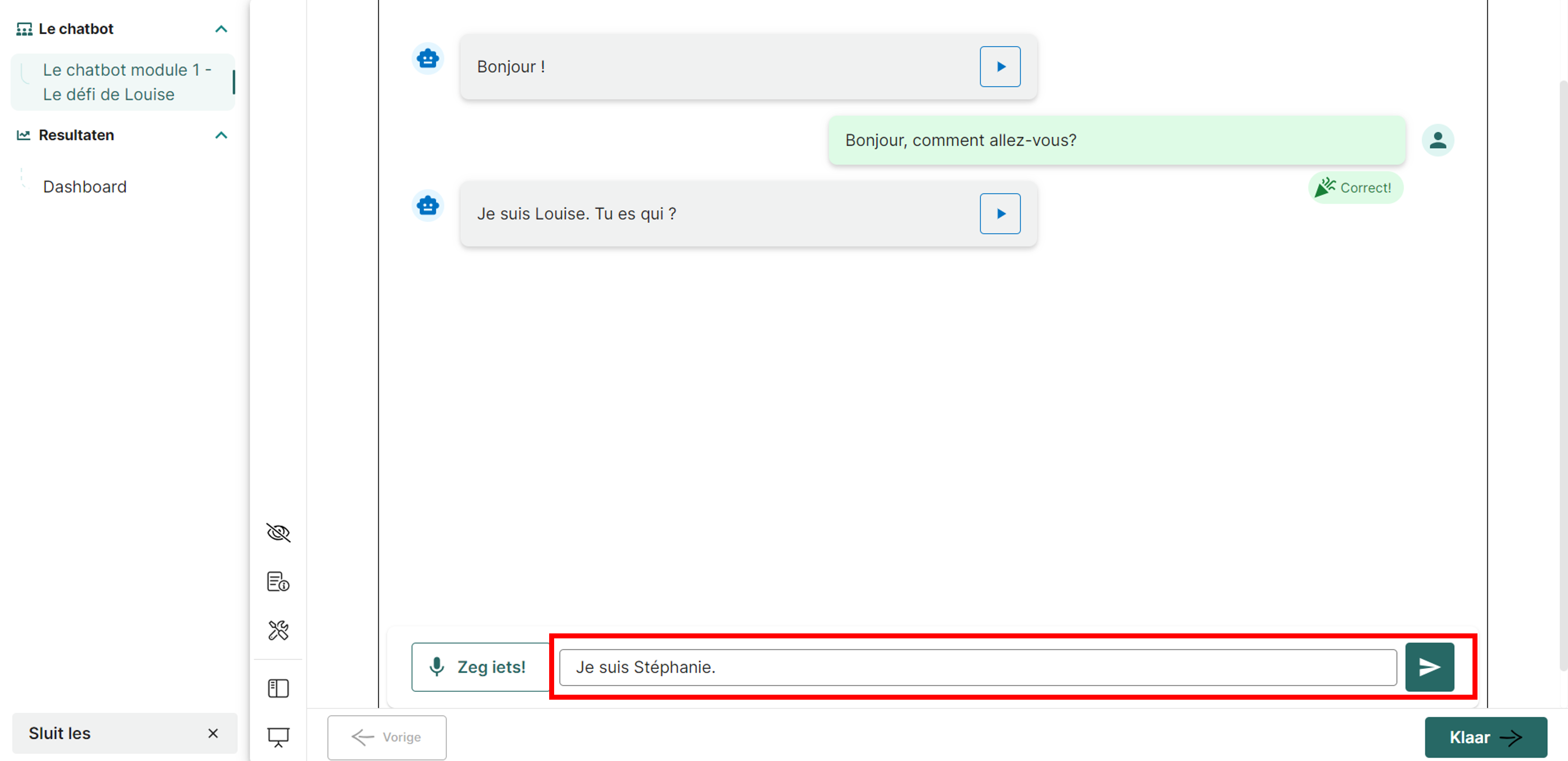Click the 'Klaar' button
The image size is (1568, 761).
[x=1485, y=737]
